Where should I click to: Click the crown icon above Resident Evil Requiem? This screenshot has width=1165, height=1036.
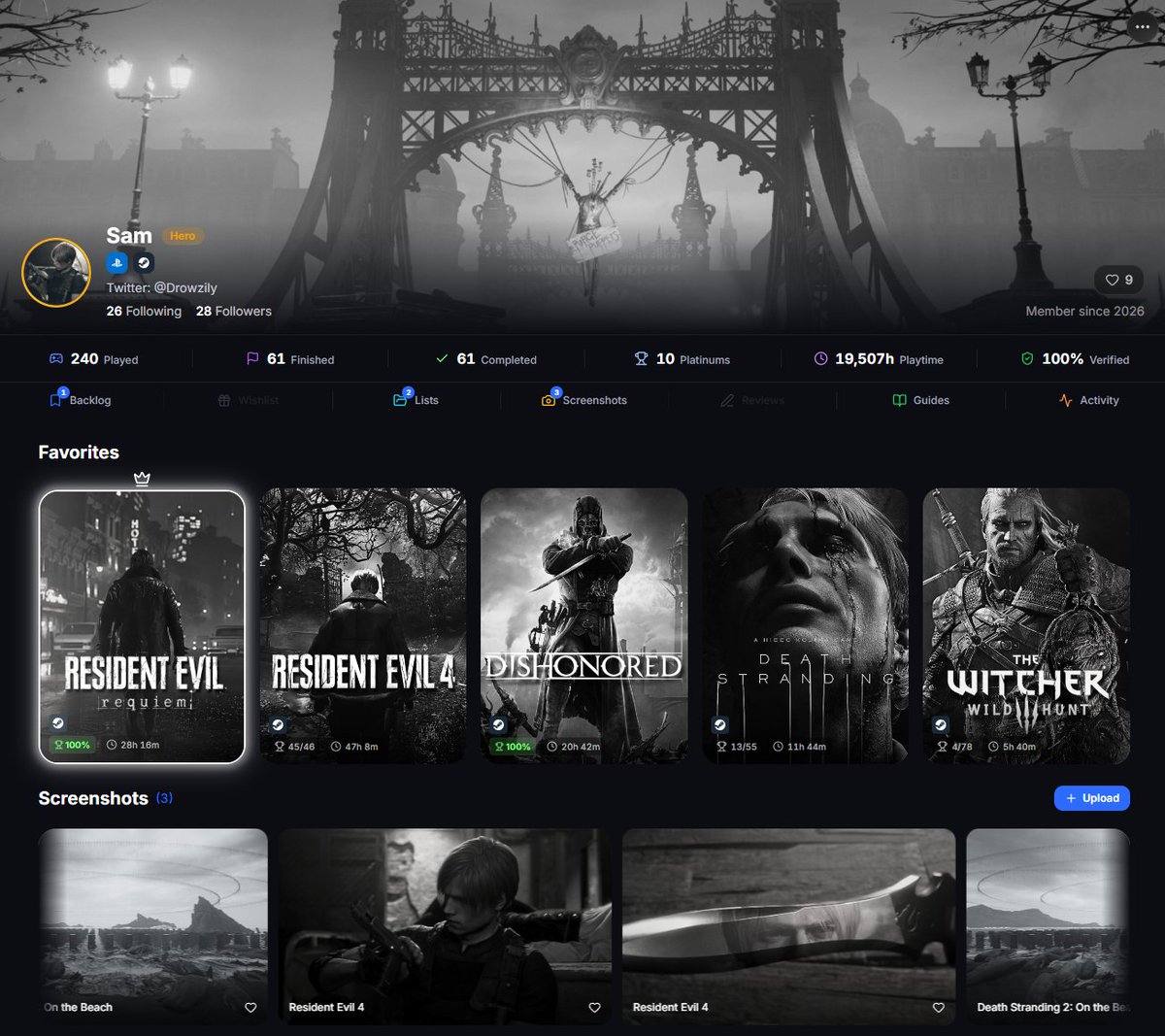142,479
